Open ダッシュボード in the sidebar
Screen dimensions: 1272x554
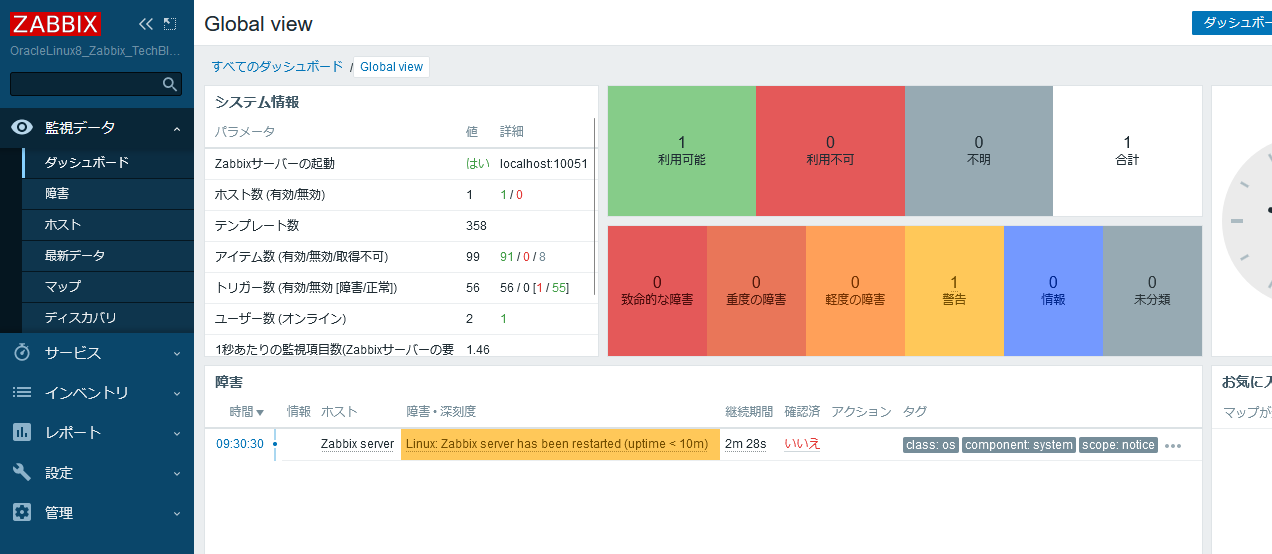(x=108, y=163)
